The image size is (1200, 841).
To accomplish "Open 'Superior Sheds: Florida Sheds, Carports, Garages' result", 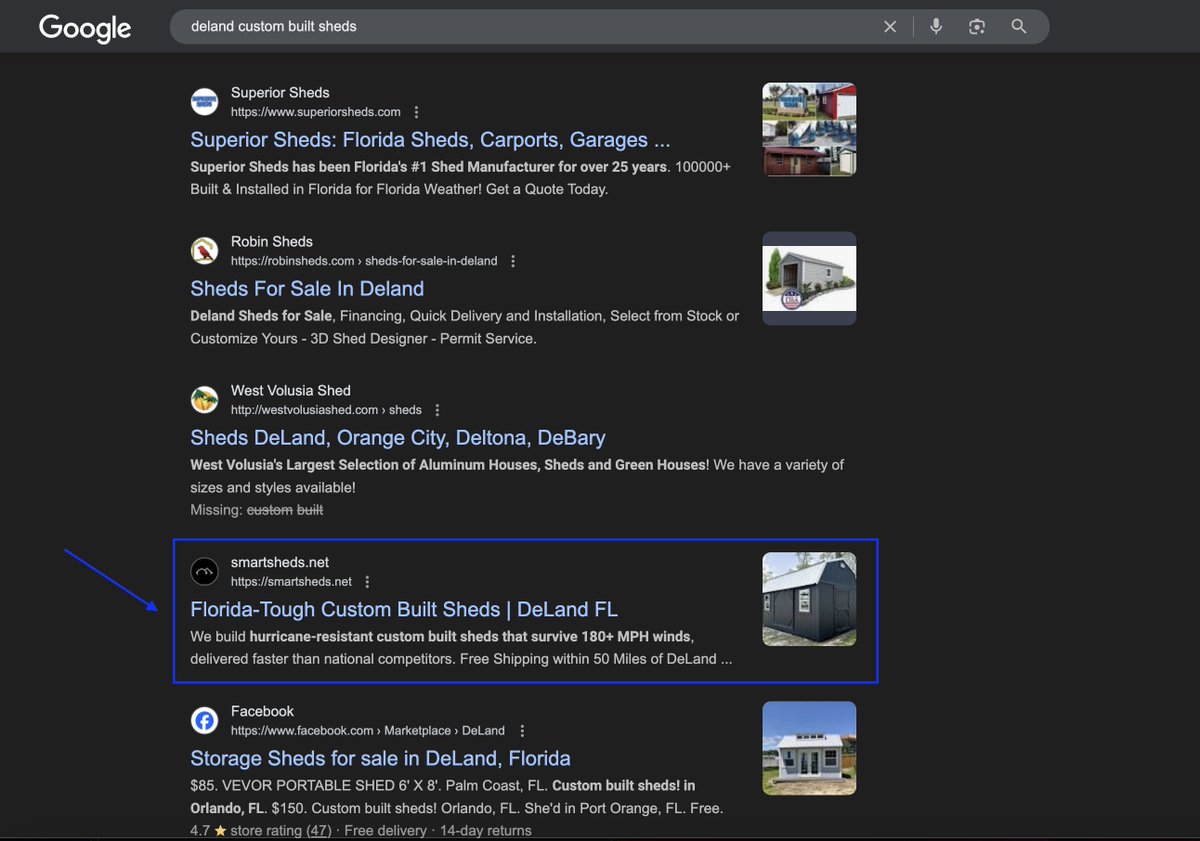I will 430,139.
